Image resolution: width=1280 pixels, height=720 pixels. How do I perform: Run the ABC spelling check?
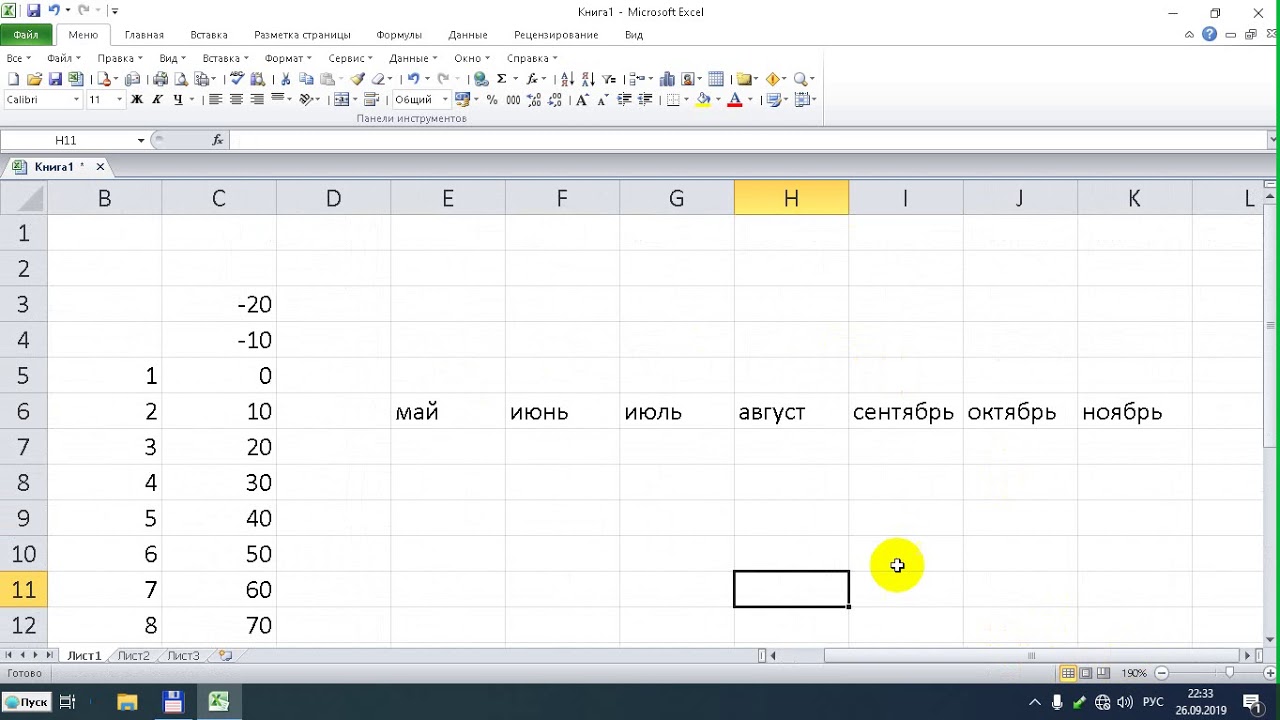click(x=237, y=79)
